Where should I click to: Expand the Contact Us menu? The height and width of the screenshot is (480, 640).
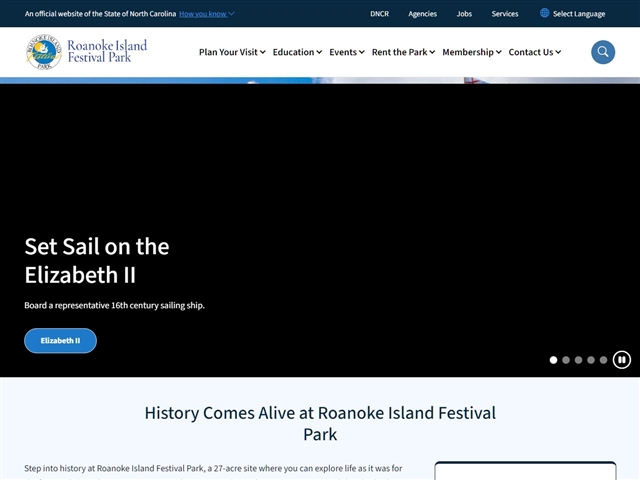(535, 52)
